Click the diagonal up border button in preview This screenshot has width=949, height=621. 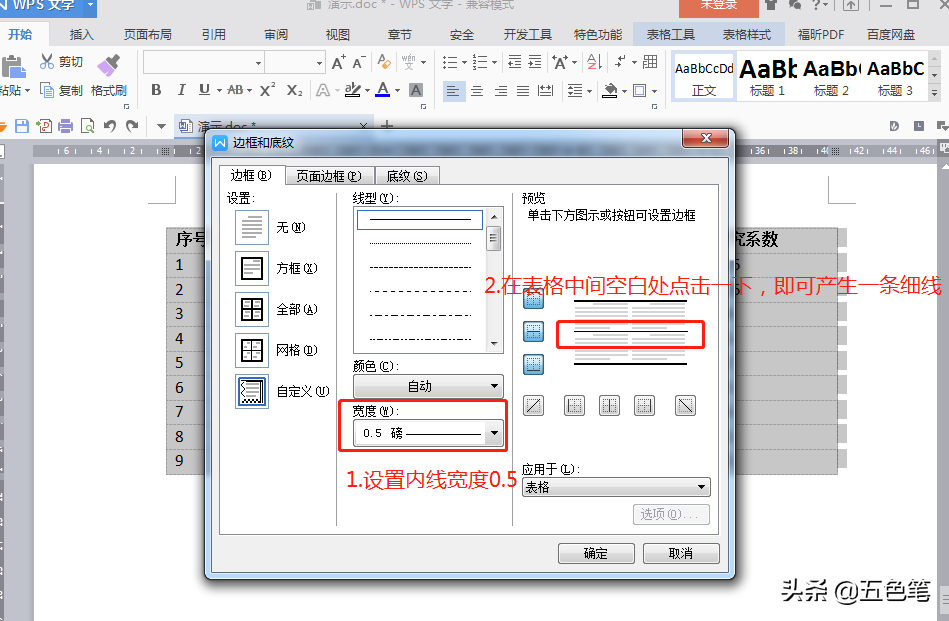tap(534, 405)
